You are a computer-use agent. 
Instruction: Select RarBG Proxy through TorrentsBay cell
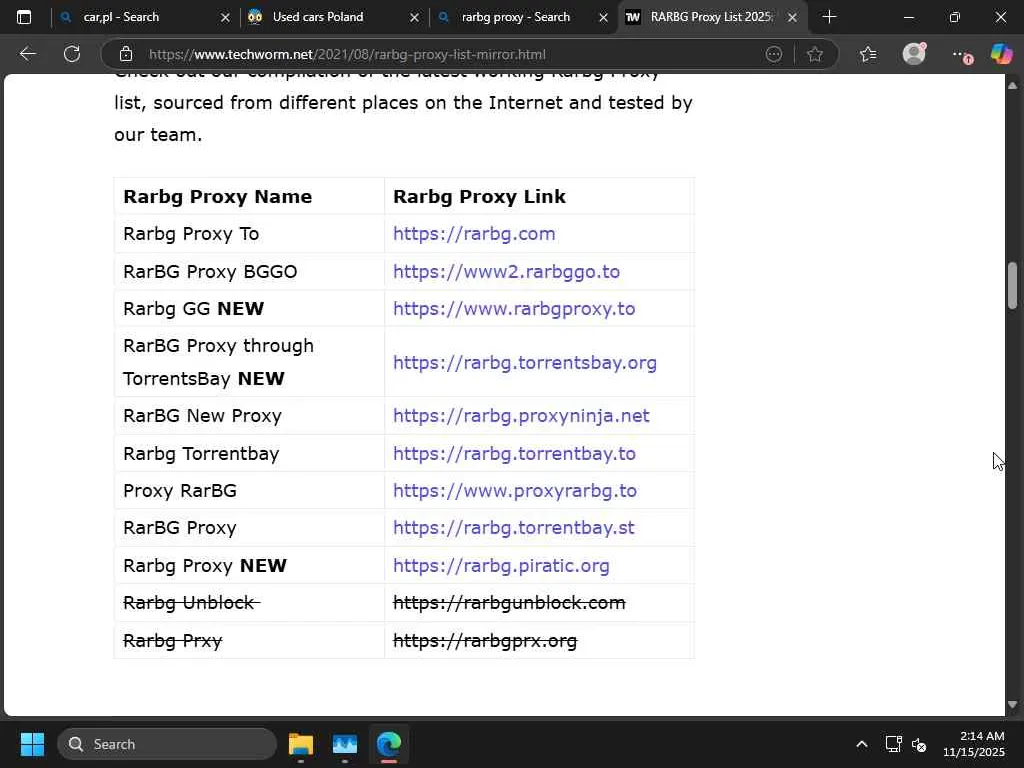249,362
